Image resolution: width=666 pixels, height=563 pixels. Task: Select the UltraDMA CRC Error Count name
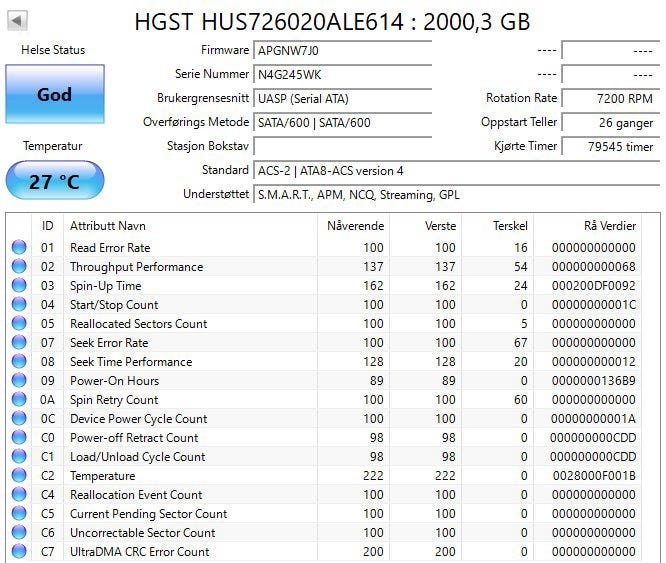[x=139, y=552]
